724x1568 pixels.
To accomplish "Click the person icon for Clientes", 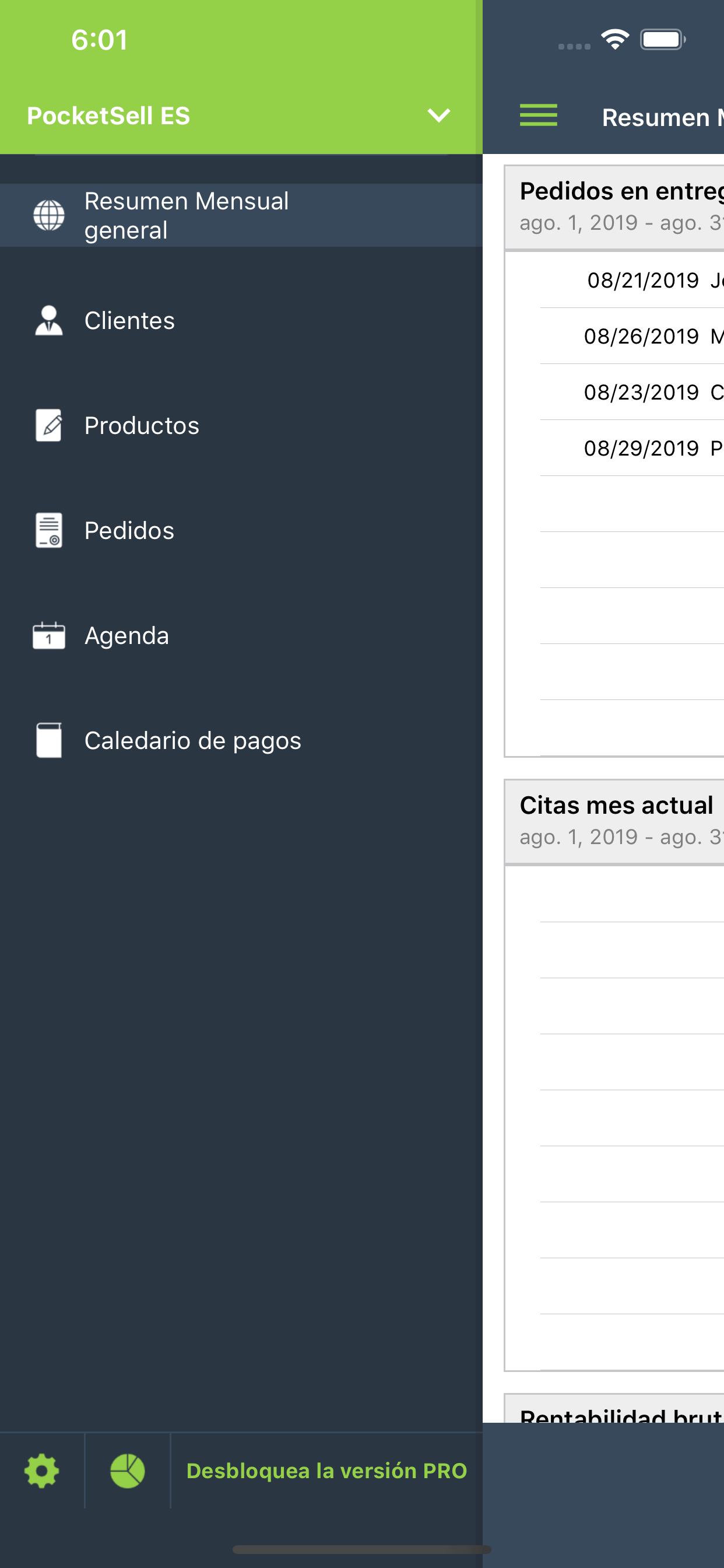I will coord(48,321).
